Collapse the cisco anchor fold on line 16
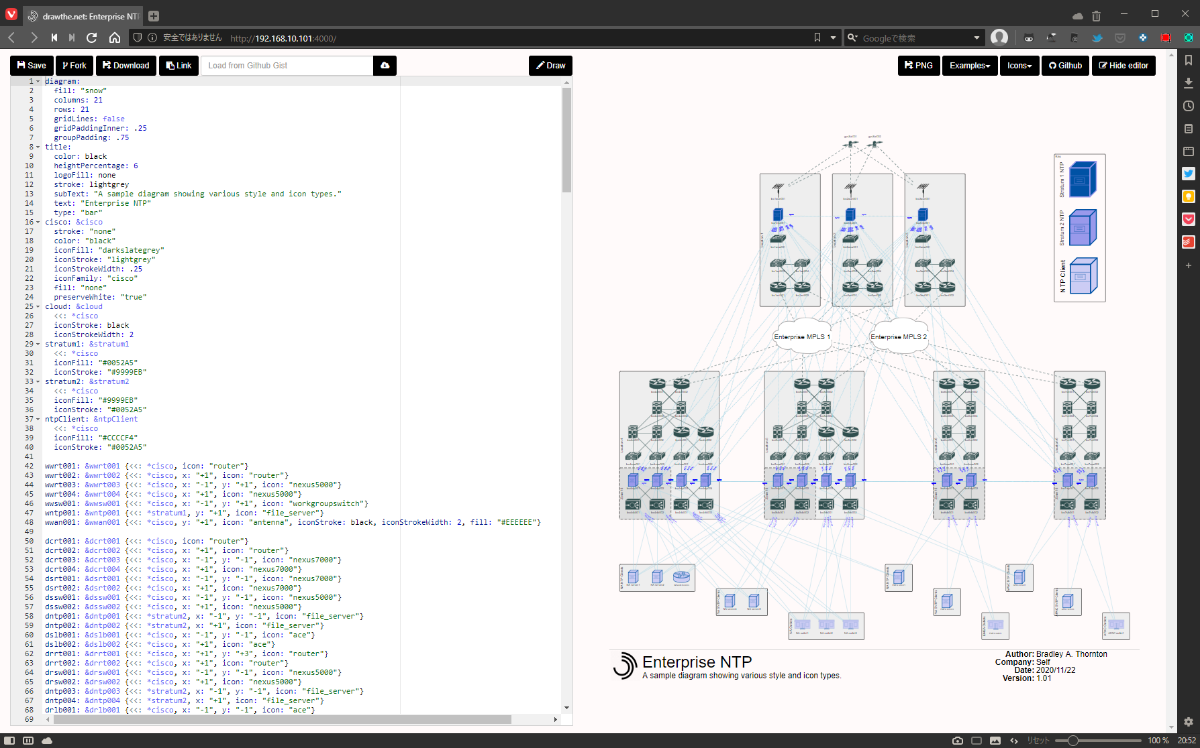The image size is (1200, 748). [39, 222]
